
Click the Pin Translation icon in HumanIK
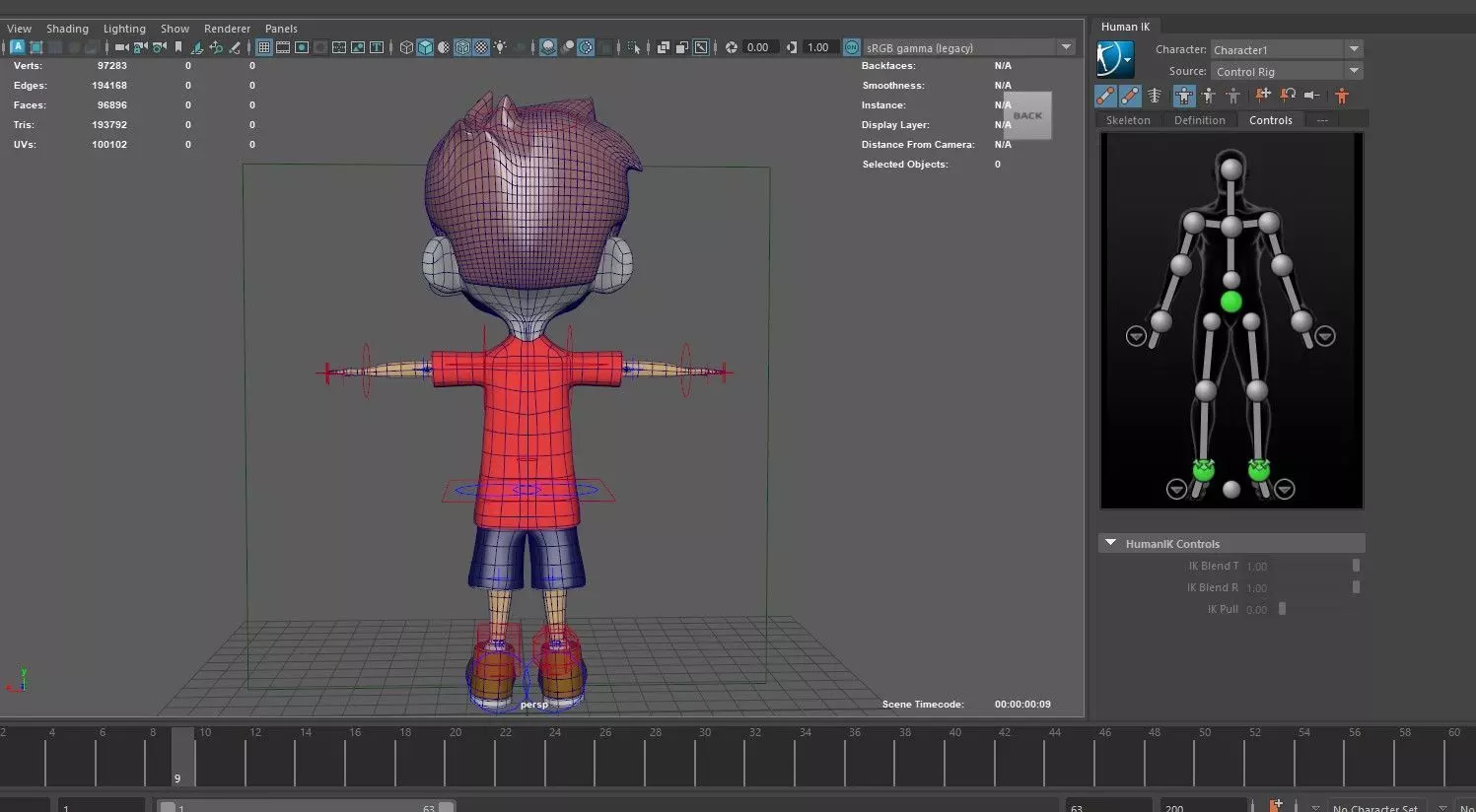pyautogui.click(x=1263, y=95)
